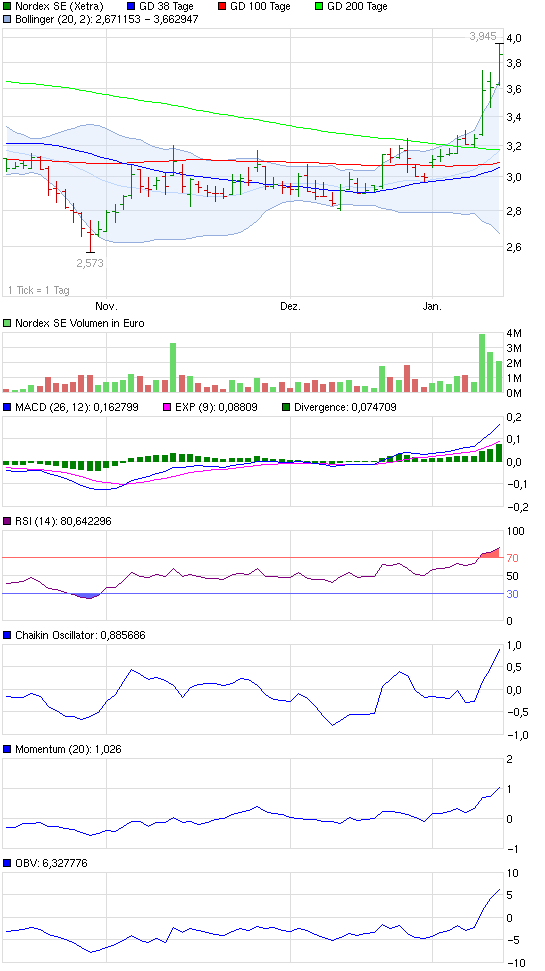Click the OBV legend swatch

click(x=7, y=863)
